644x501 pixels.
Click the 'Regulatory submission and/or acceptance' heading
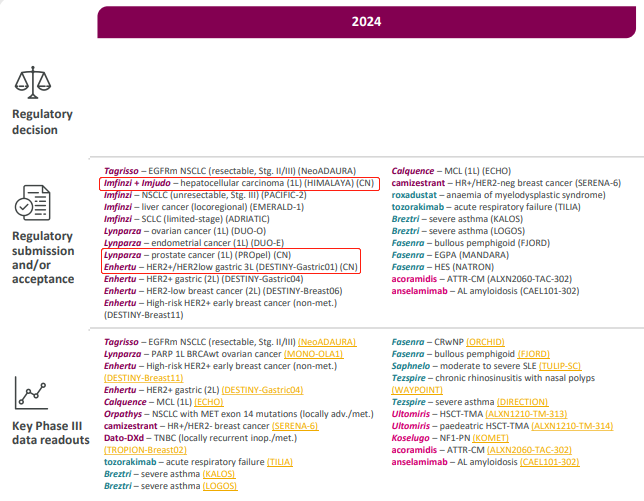click(x=43, y=257)
